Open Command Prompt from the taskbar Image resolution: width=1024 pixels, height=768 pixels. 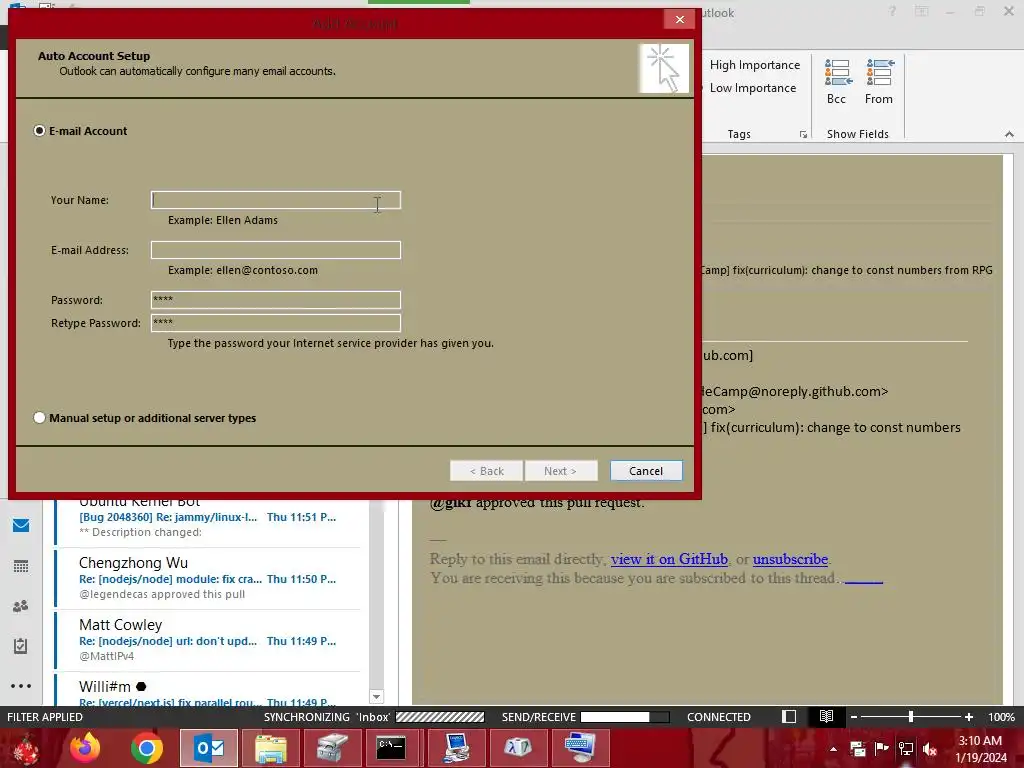[x=391, y=749]
